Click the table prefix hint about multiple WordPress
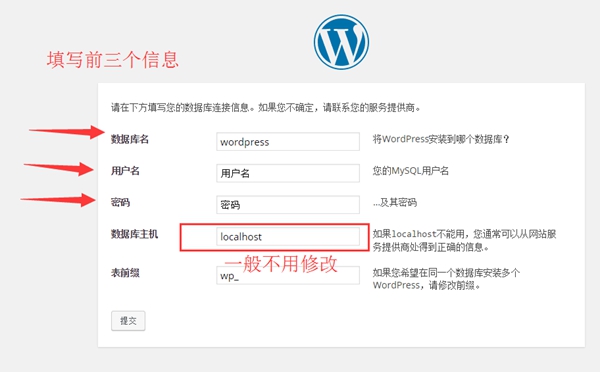This screenshot has height=372, width=600. (446, 279)
